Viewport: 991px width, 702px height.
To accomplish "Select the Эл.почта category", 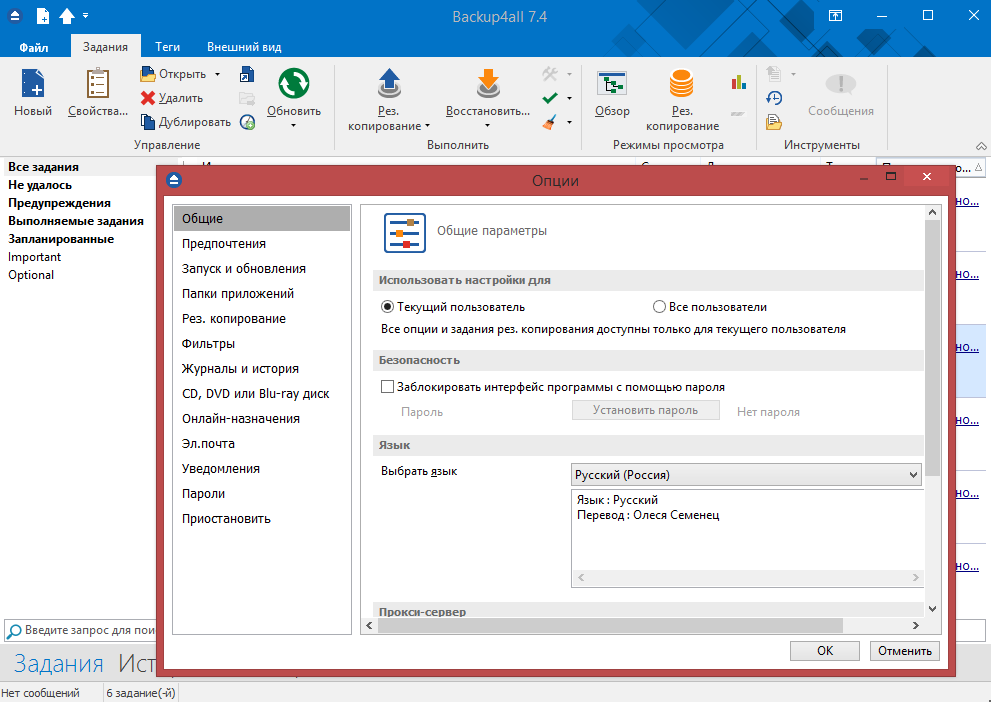I will (262, 444).
